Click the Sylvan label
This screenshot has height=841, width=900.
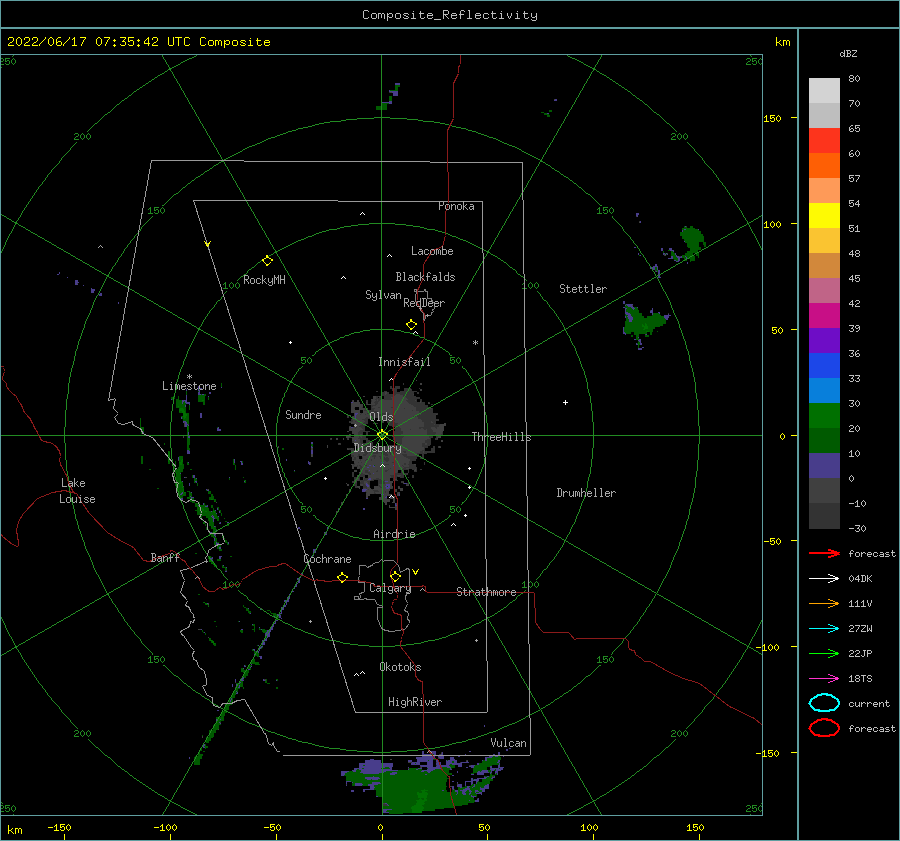(x=383, y=295)
